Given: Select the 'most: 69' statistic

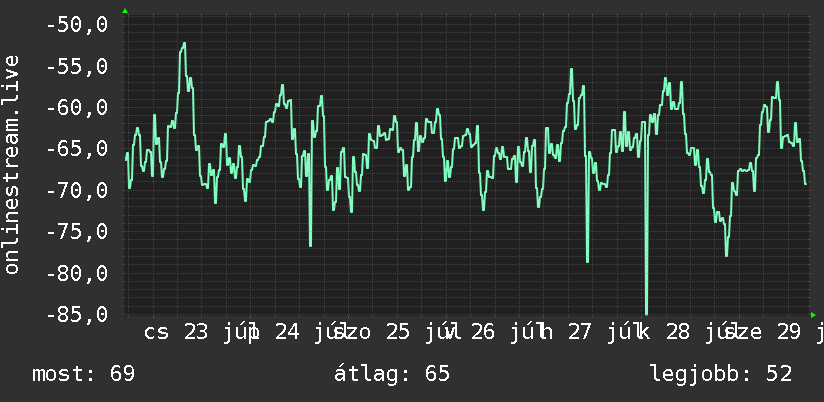Looking at the screenshot, I should tap(84, 374).
